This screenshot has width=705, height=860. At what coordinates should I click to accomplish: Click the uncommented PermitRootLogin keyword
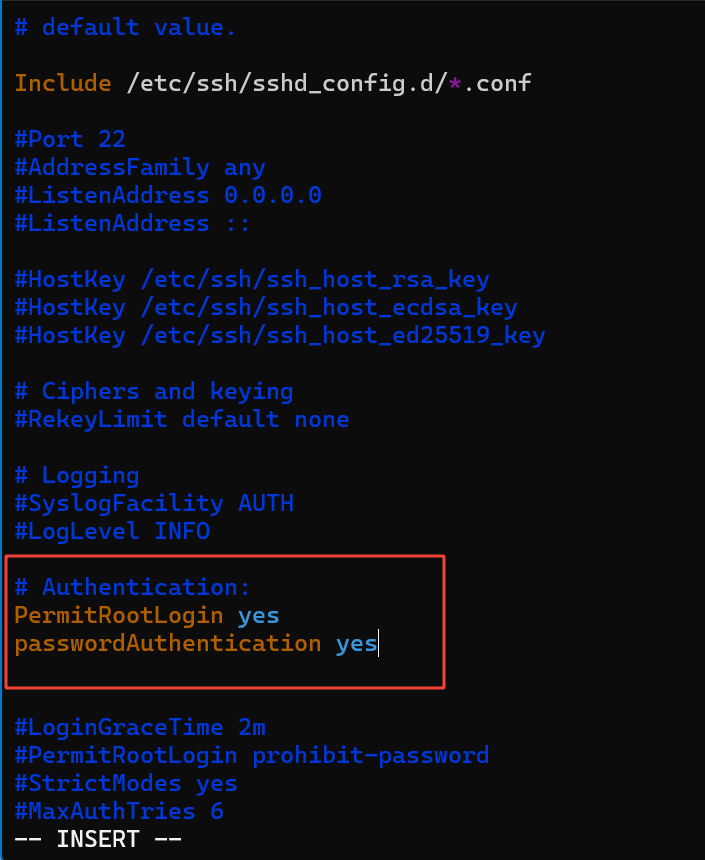118,615
